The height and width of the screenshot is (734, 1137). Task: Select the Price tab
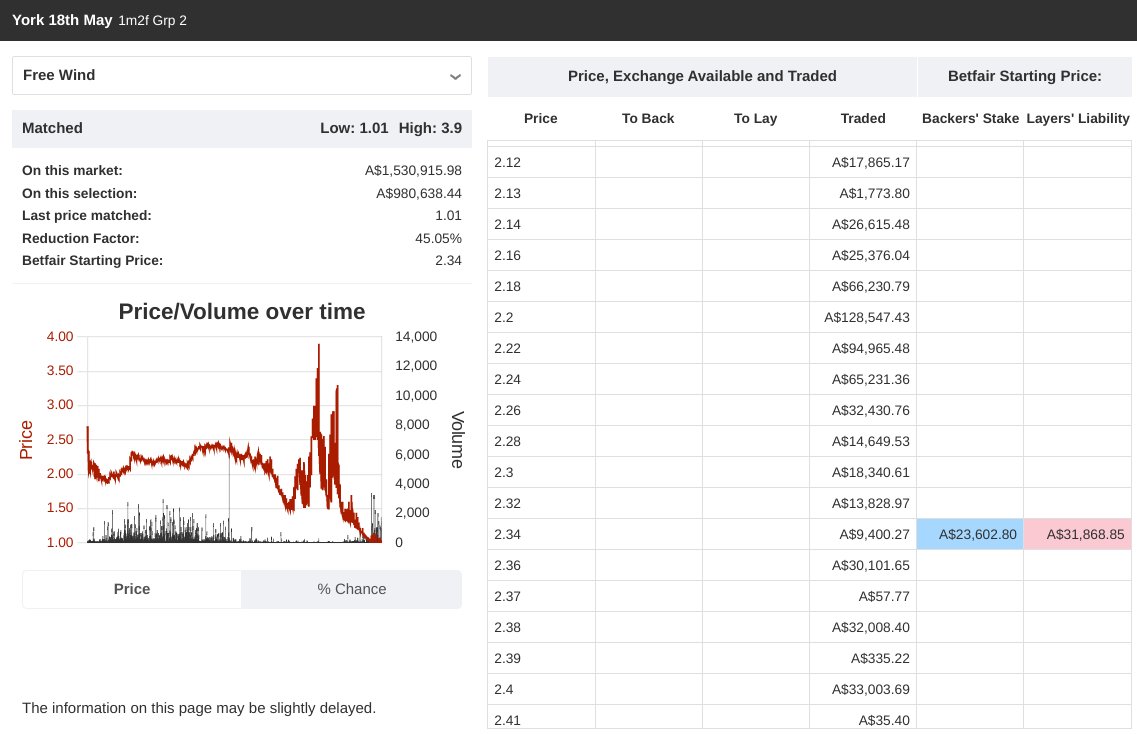(131, 589)
